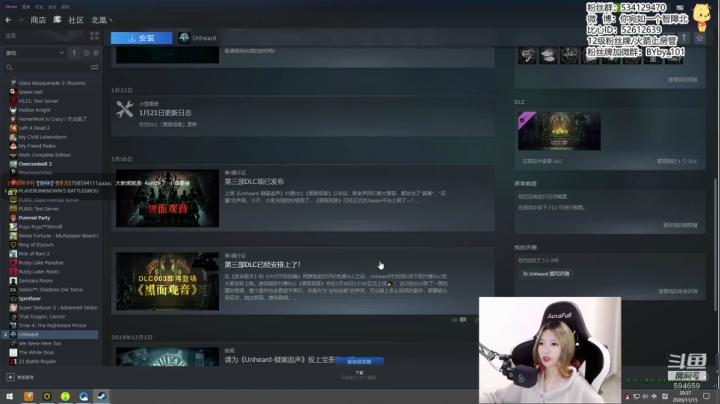
Task: Select Rusty Lake Paradise
Action: 41,263
